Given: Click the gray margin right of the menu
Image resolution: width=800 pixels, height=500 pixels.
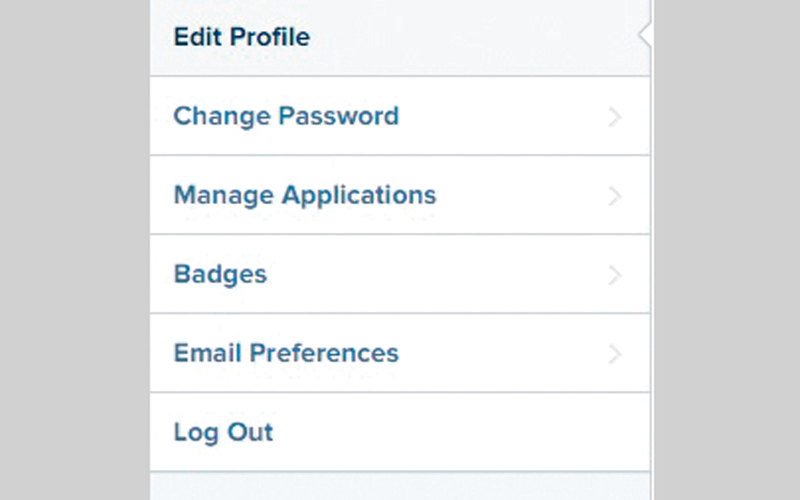Looking at the screenshot, I should click(725, 250).
